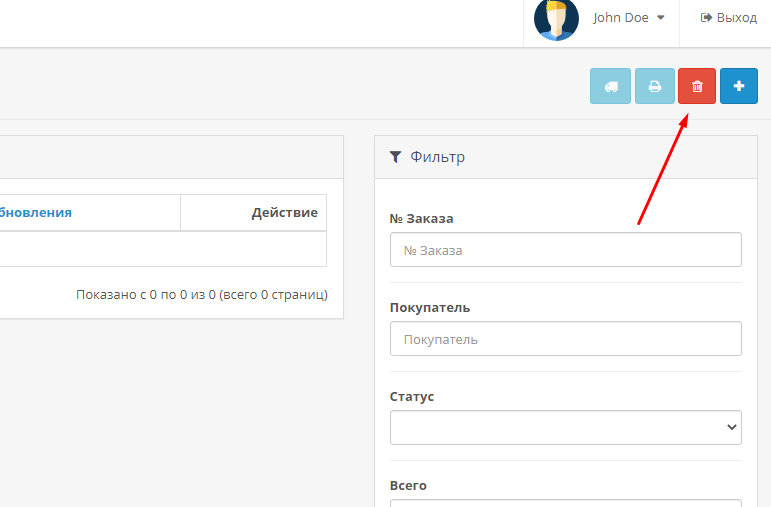Expand the Статус dropdown
This screenshot has height=507, width=771.
[565, 427]
